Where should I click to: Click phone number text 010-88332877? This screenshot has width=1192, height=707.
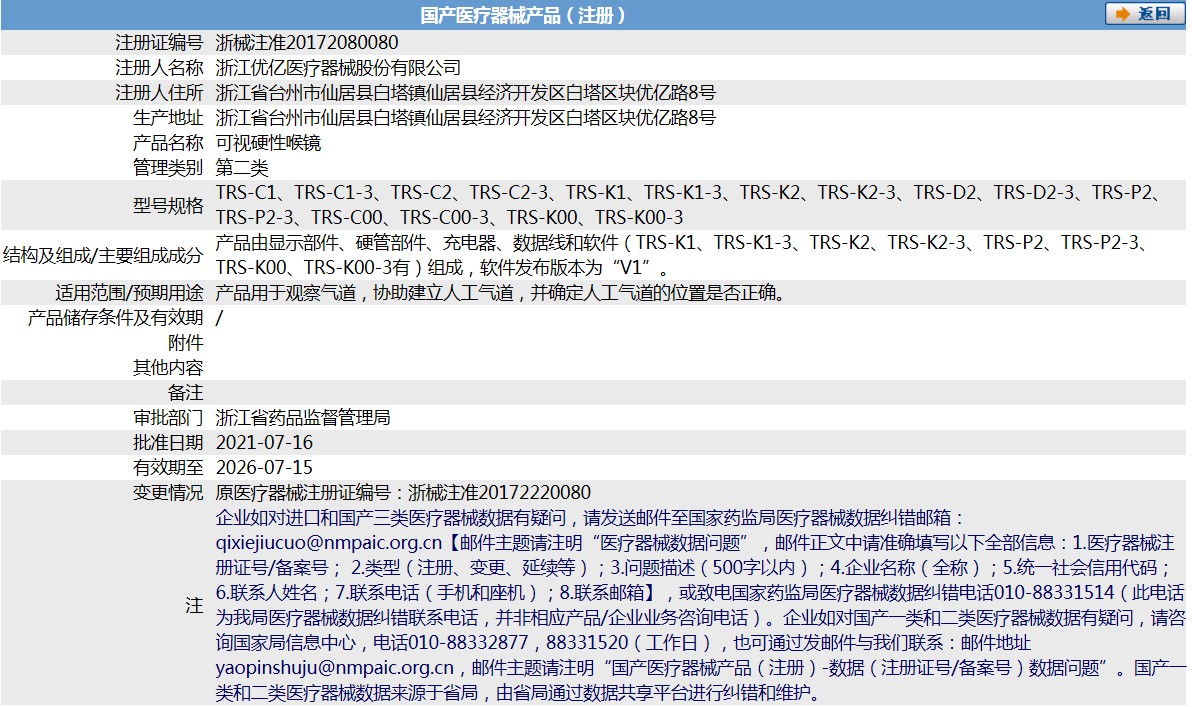pyautogui.click(x=468, y=643)
